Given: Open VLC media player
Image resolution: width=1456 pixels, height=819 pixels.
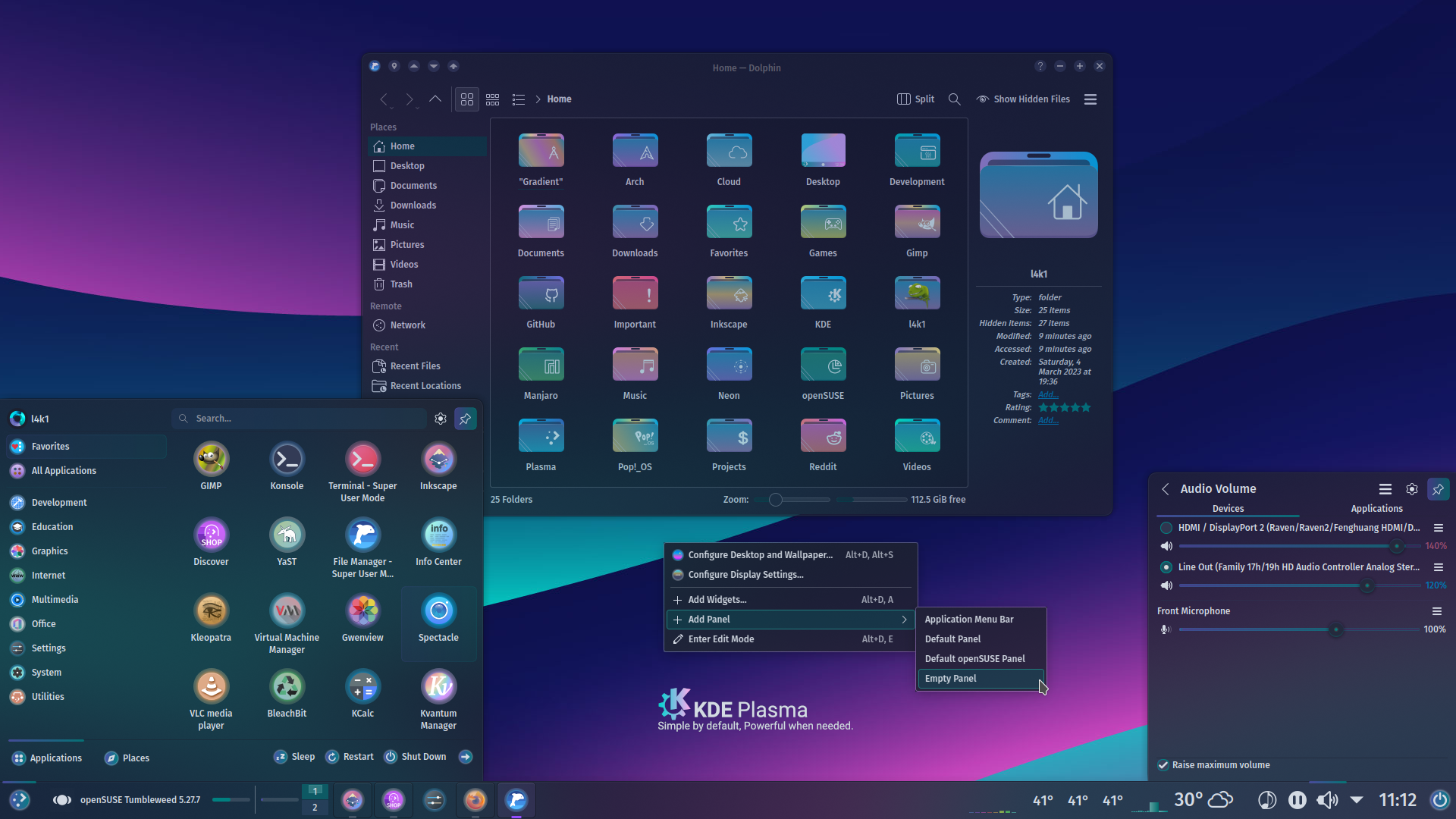Looking at the screenshot, I should (x=211, y=700).
